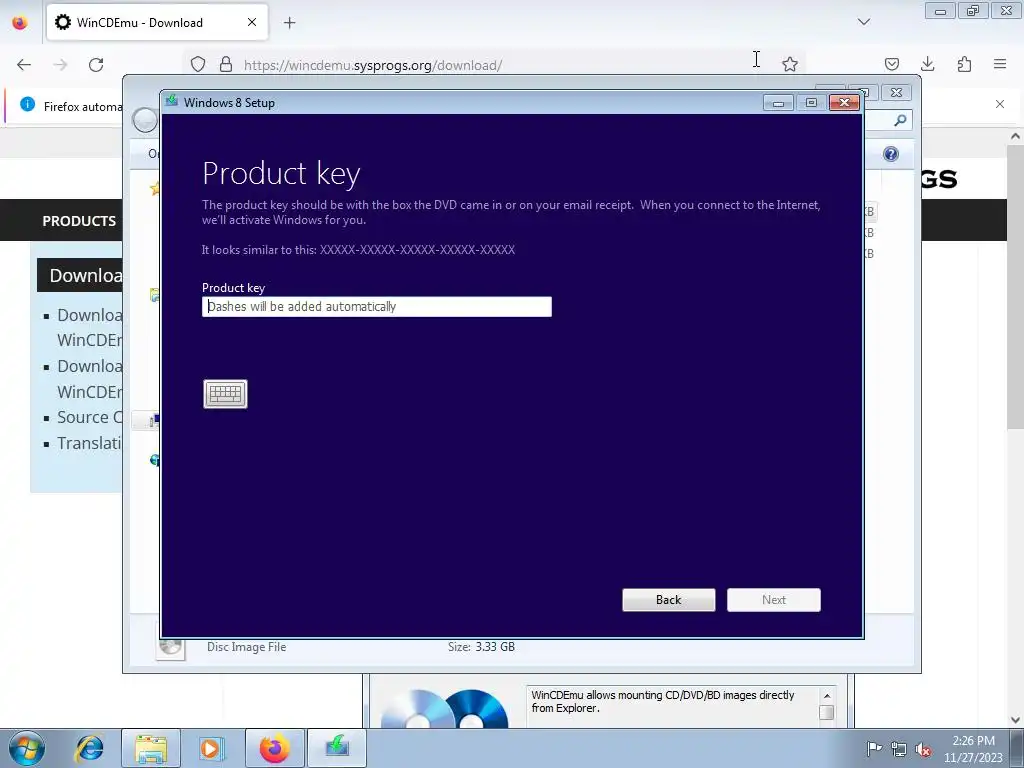Click the muted volume tray icon

pos(923,749)
